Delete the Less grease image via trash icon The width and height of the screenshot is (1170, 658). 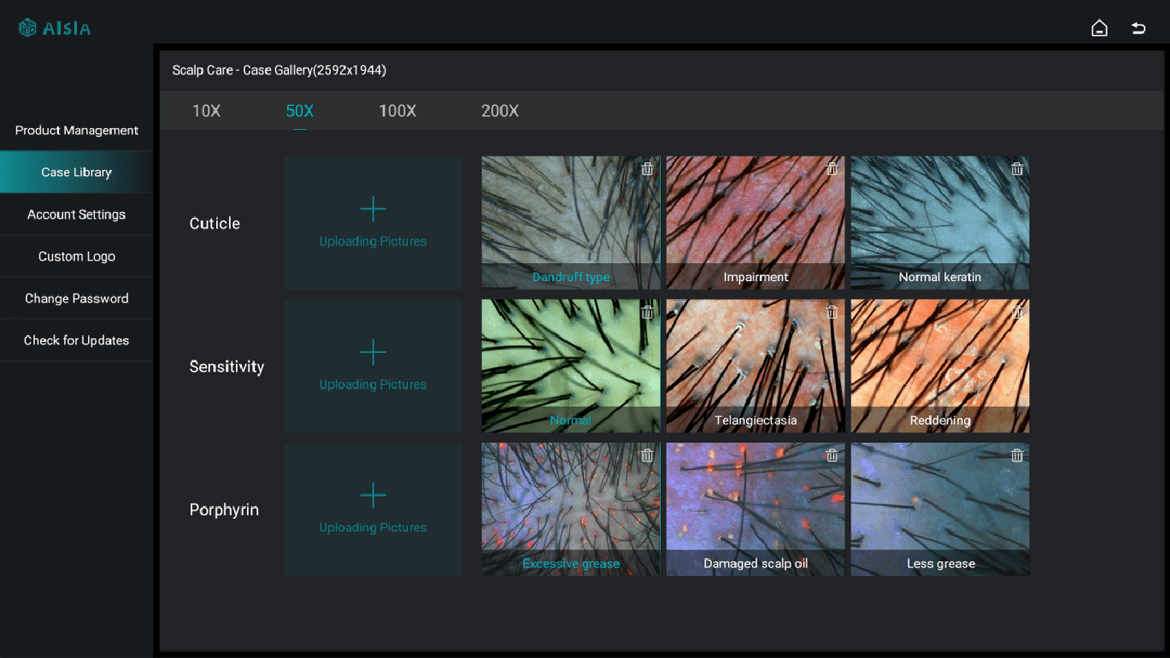(1017, 455)
